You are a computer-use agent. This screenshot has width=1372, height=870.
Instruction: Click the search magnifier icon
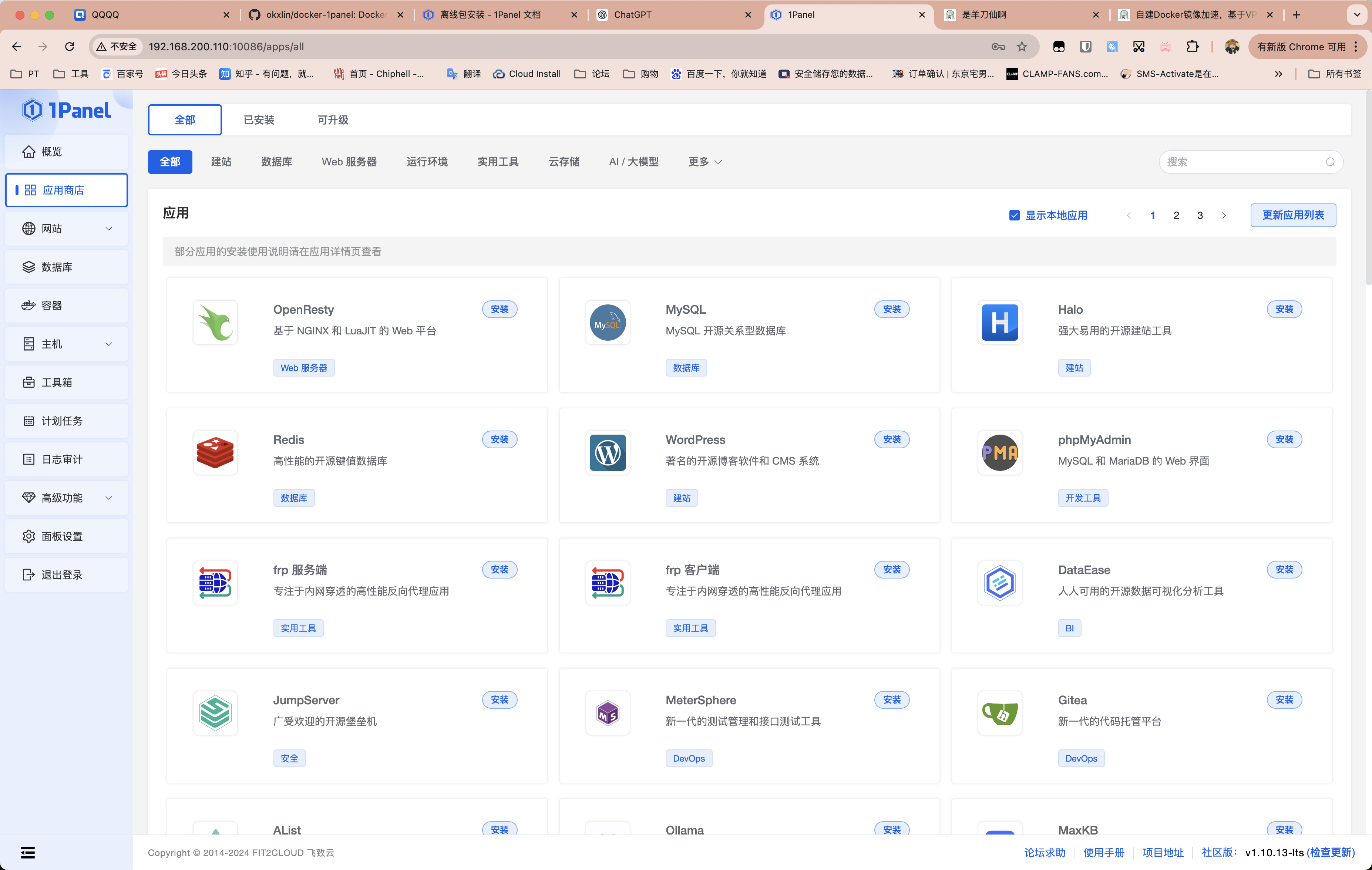[1330, 162]
